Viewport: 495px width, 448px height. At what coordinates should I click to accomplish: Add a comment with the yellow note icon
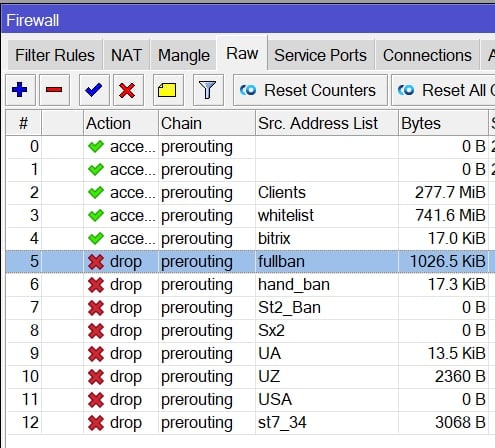[168, 90]
